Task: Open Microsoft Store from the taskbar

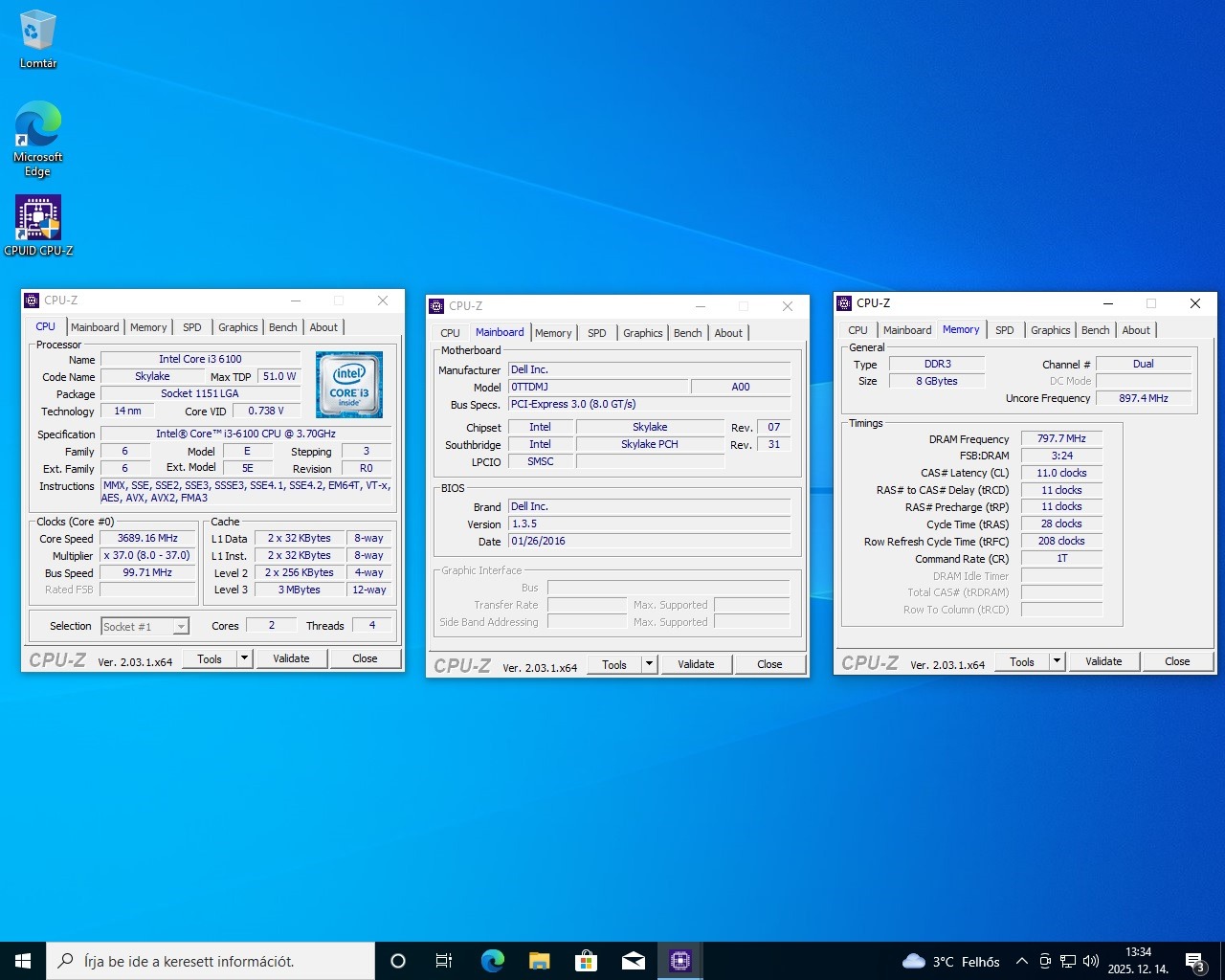Action: 586,961
